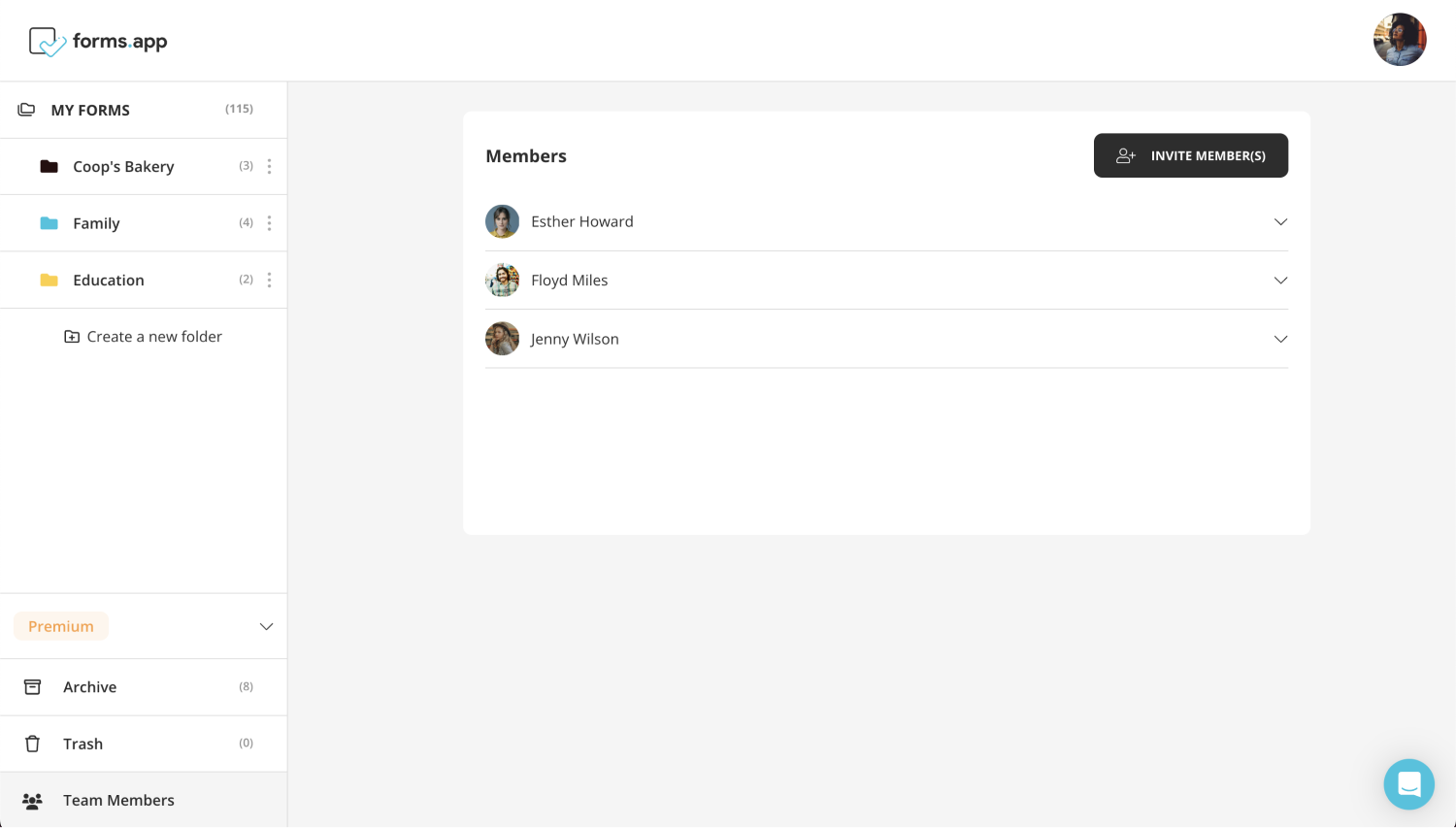Expand the Premium plan chevron
Screen dimensions: 1456x828
click(x=266, y=626)
